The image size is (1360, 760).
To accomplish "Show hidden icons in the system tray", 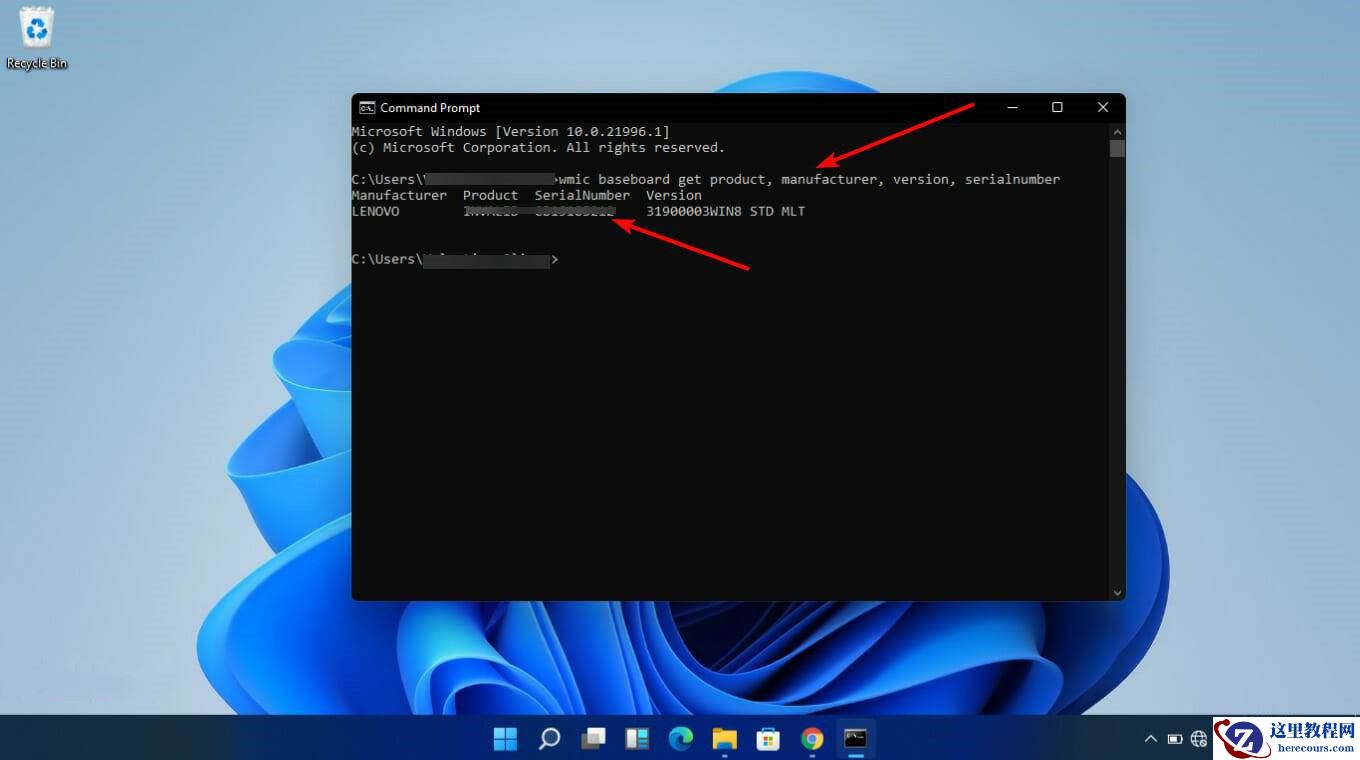I will click(1151, 738).
